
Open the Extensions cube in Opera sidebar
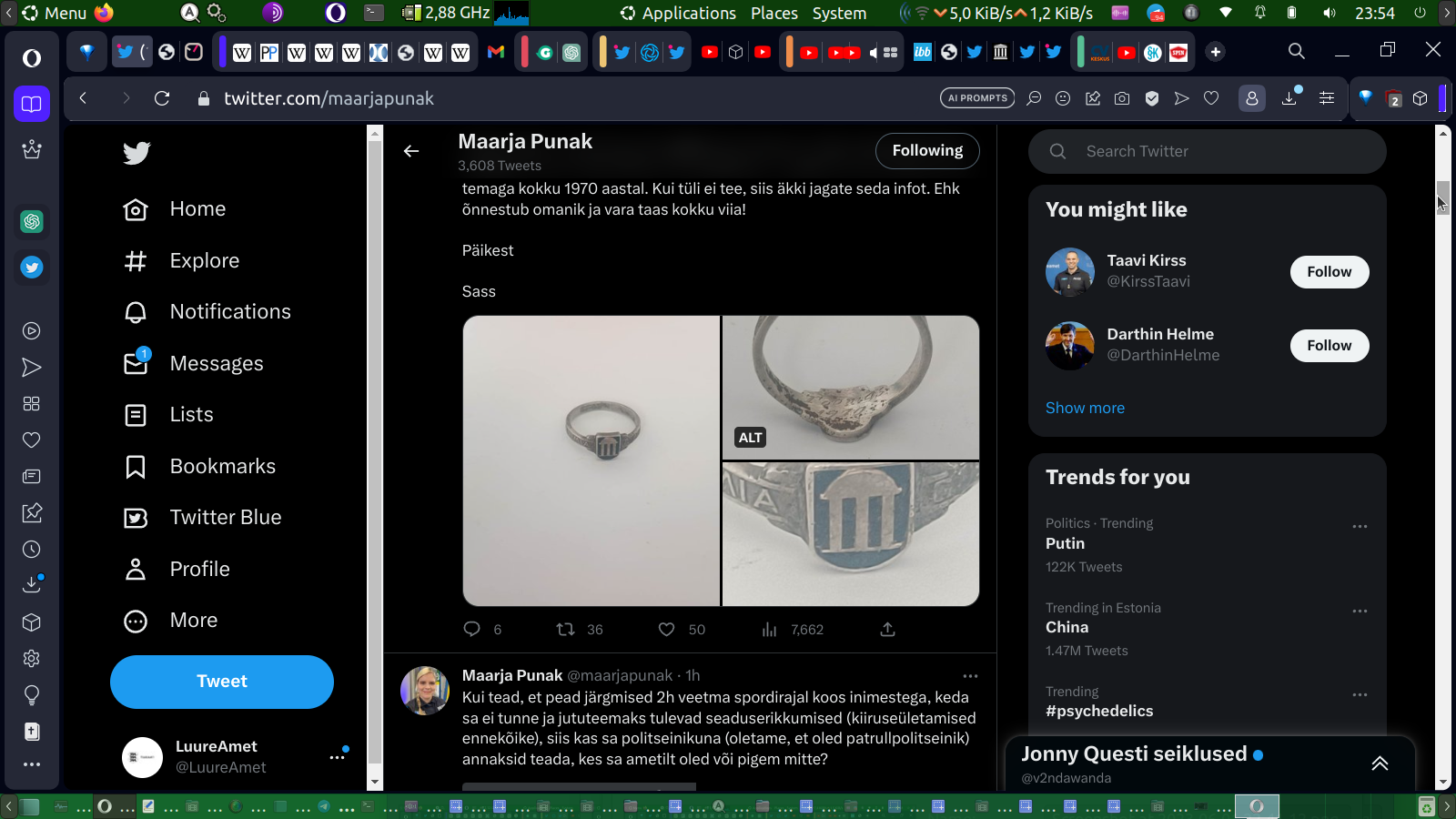(32, 622)
